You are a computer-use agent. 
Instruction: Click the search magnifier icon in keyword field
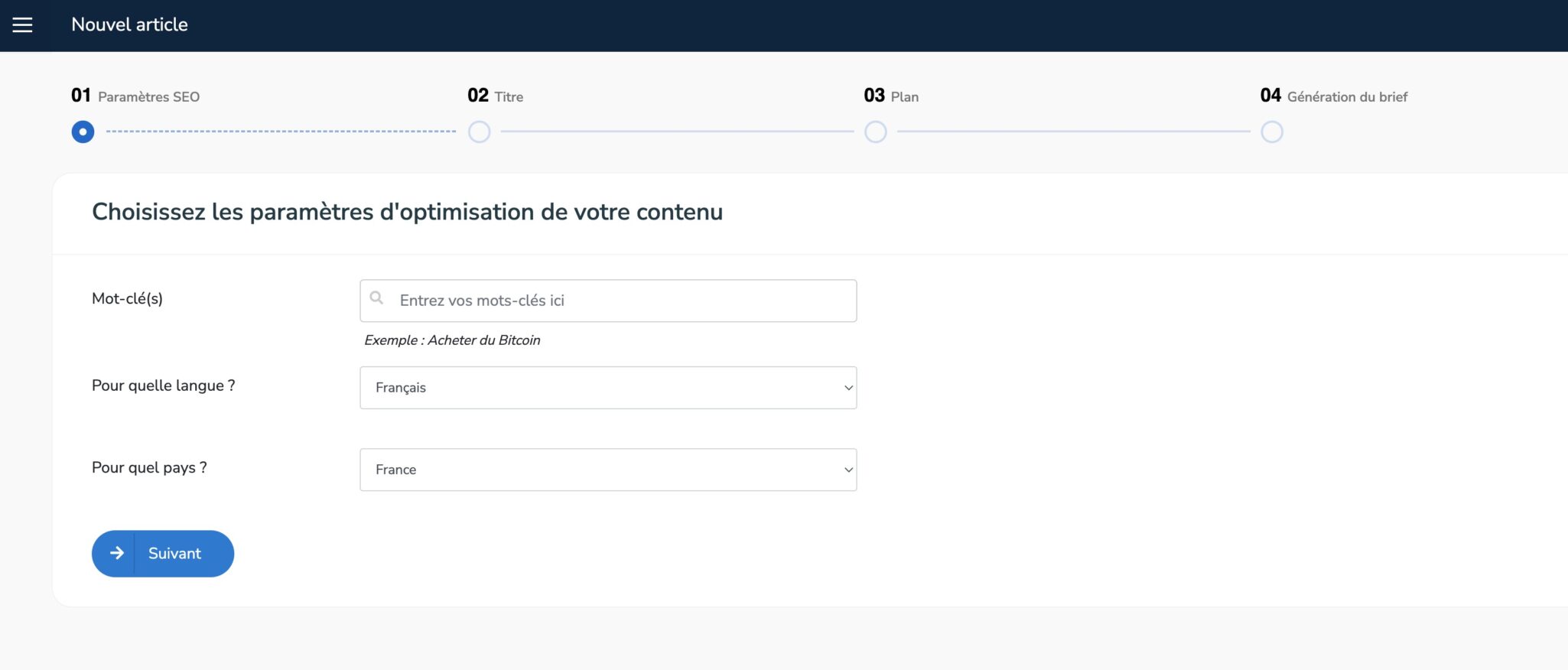[x=376, y=298]
